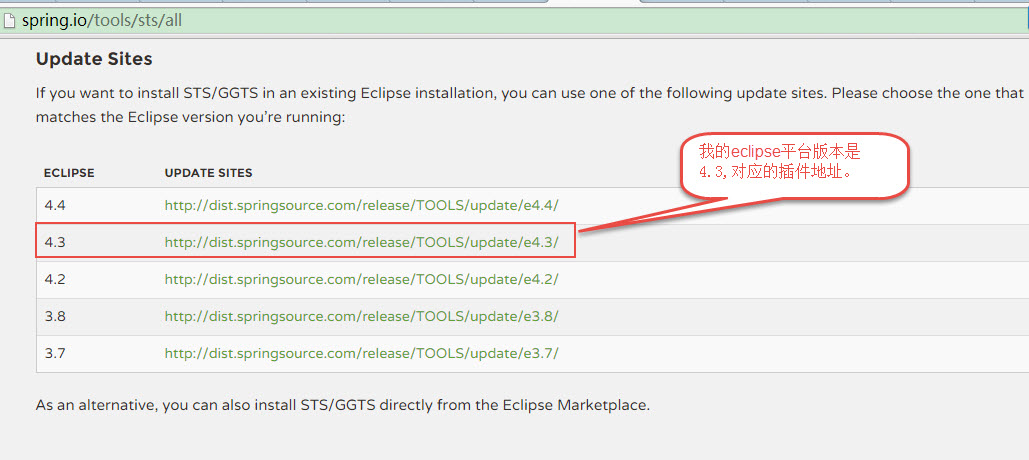Click the Update Sites heading

[94, 59]
